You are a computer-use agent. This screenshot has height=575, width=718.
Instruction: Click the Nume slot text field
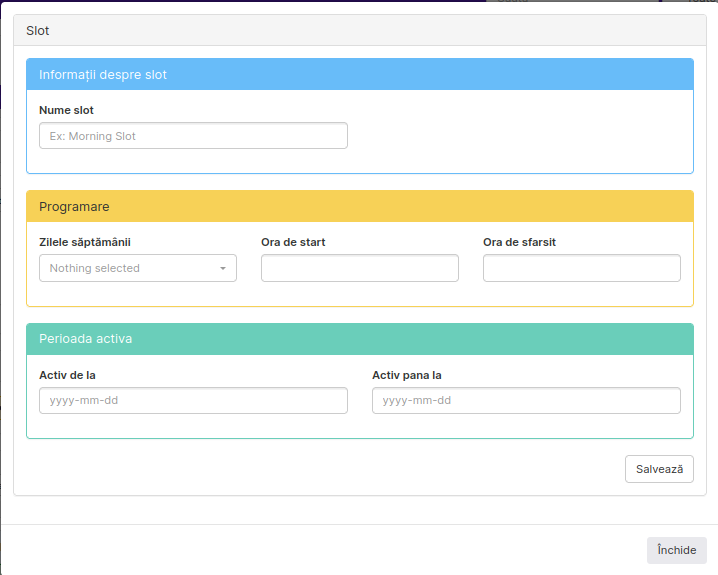(x=193, y=136)
